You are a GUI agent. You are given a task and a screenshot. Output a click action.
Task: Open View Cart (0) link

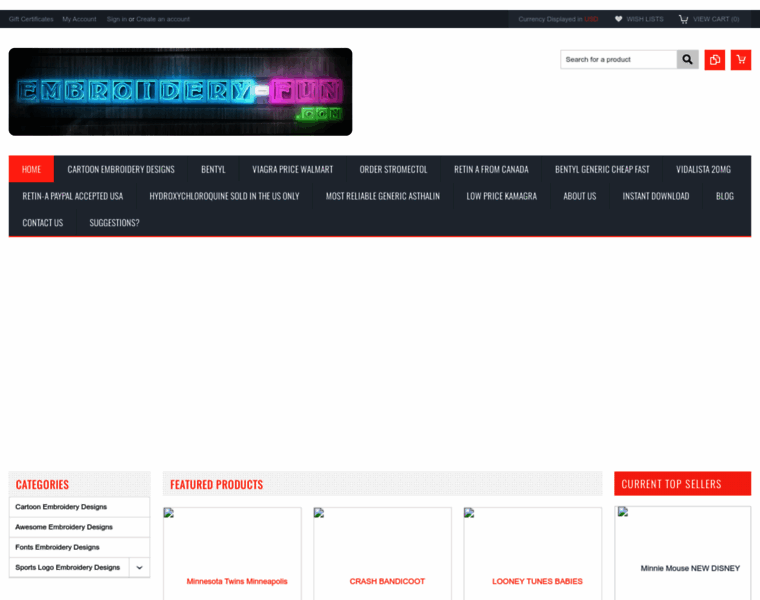click(716, 19)
